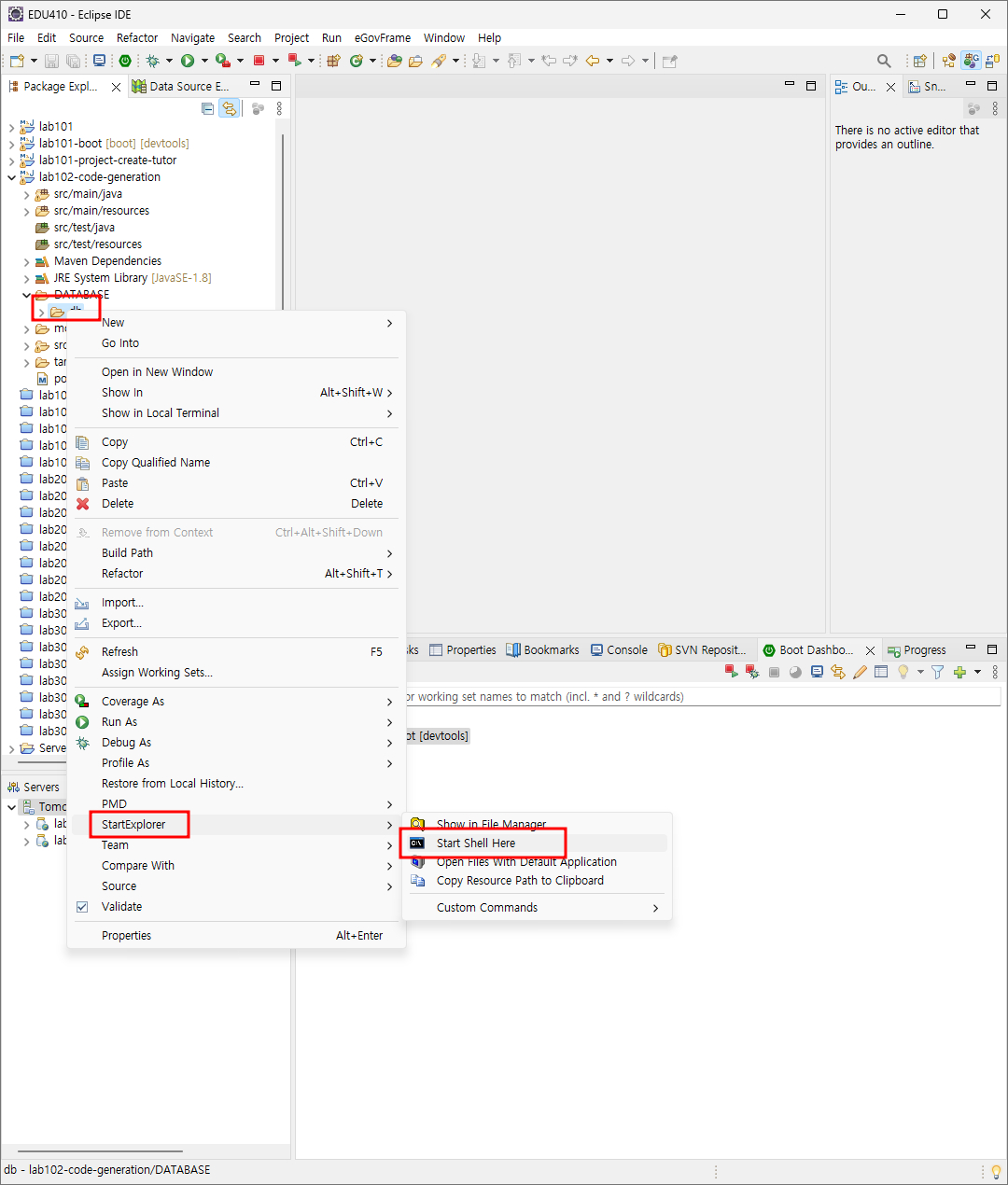The height and width of the screenshot is (1185, 1008).
Task: Open the Refactor menu in menu bar
Action: pos(137,38)
